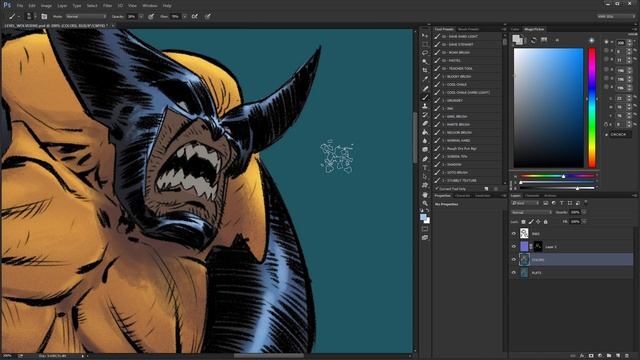This screenshot has width=640, height=360.
Task: Open layer Fill dropdown arrow
Action: pyautogui.click(x=584, y=222)
